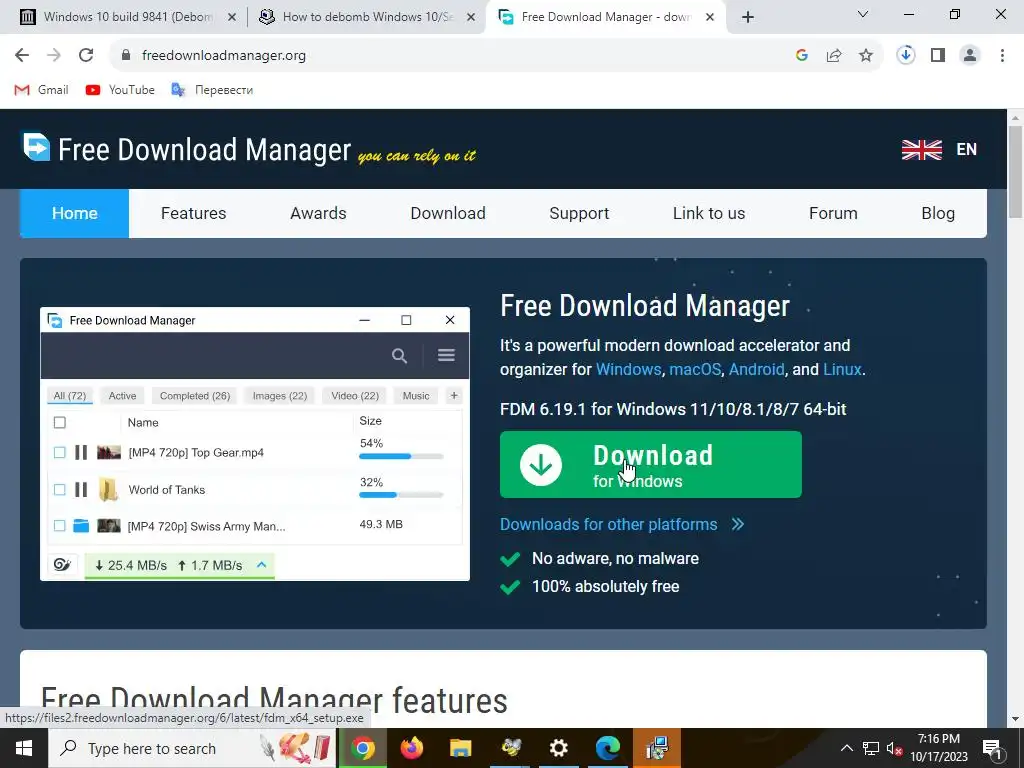Pause the Top Gear.mp4 download

click(x=81, y=453)
